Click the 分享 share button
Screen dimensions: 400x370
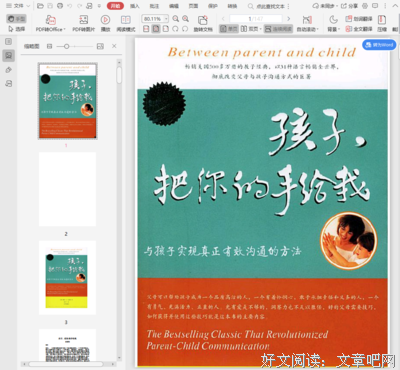pos(349,6)
